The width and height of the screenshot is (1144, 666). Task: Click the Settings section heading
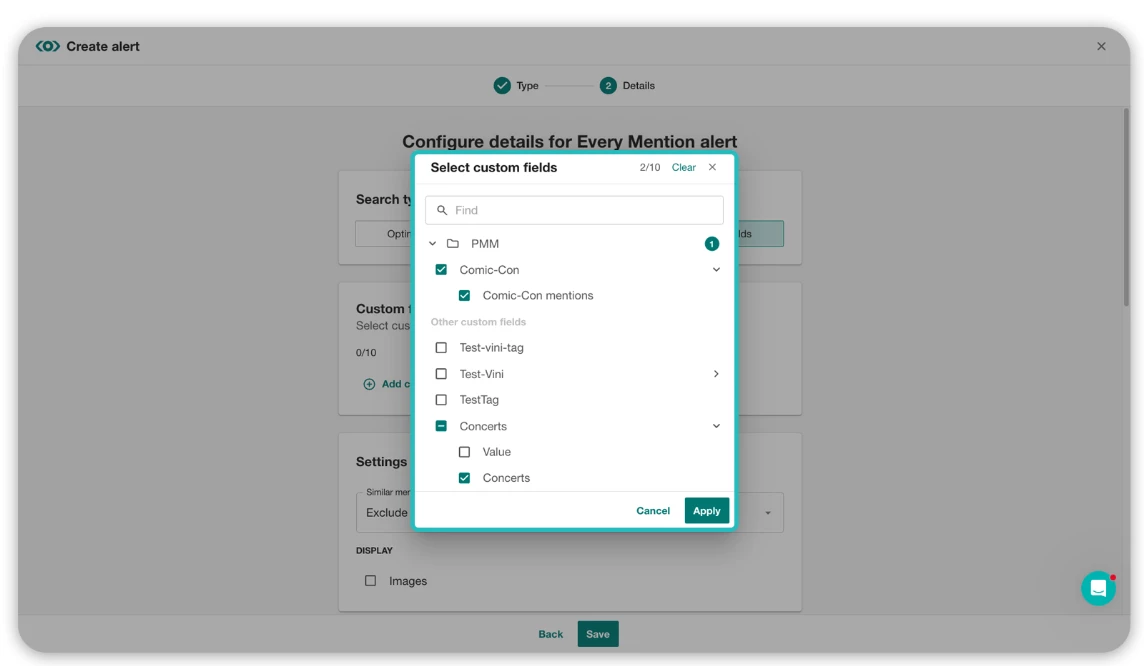(382, 462)
